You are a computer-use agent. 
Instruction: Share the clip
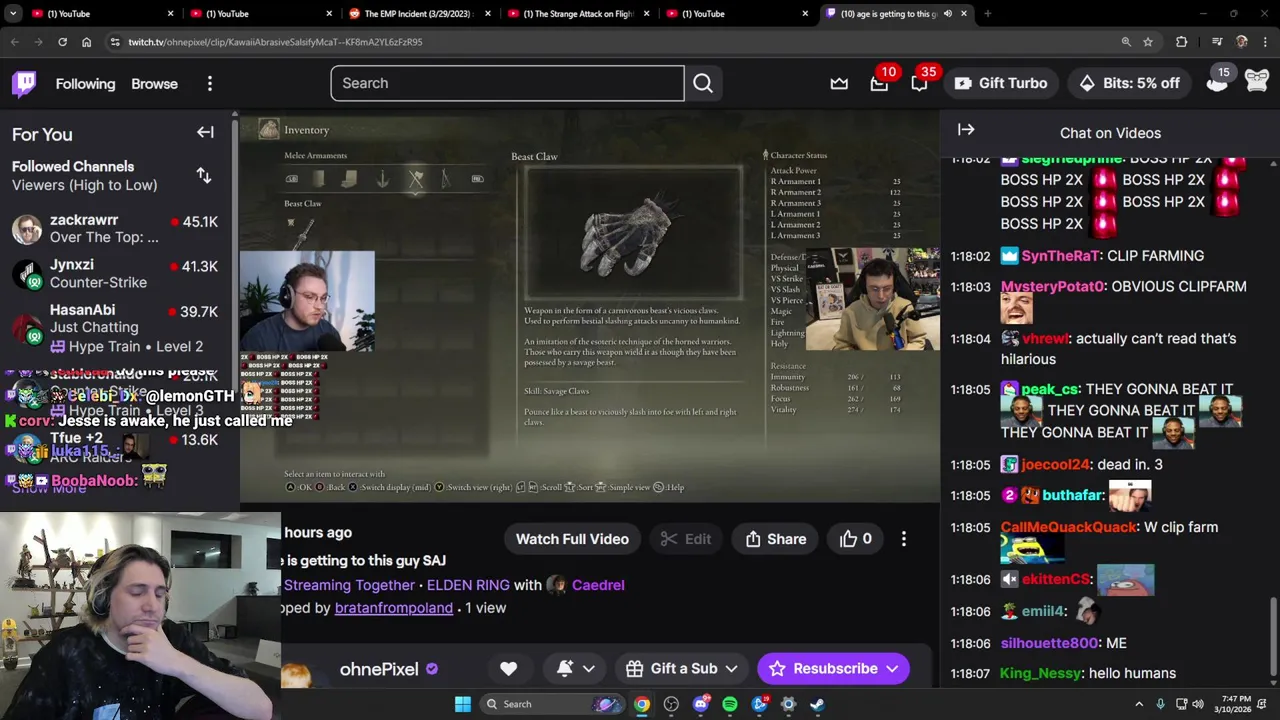click(775, 539)
